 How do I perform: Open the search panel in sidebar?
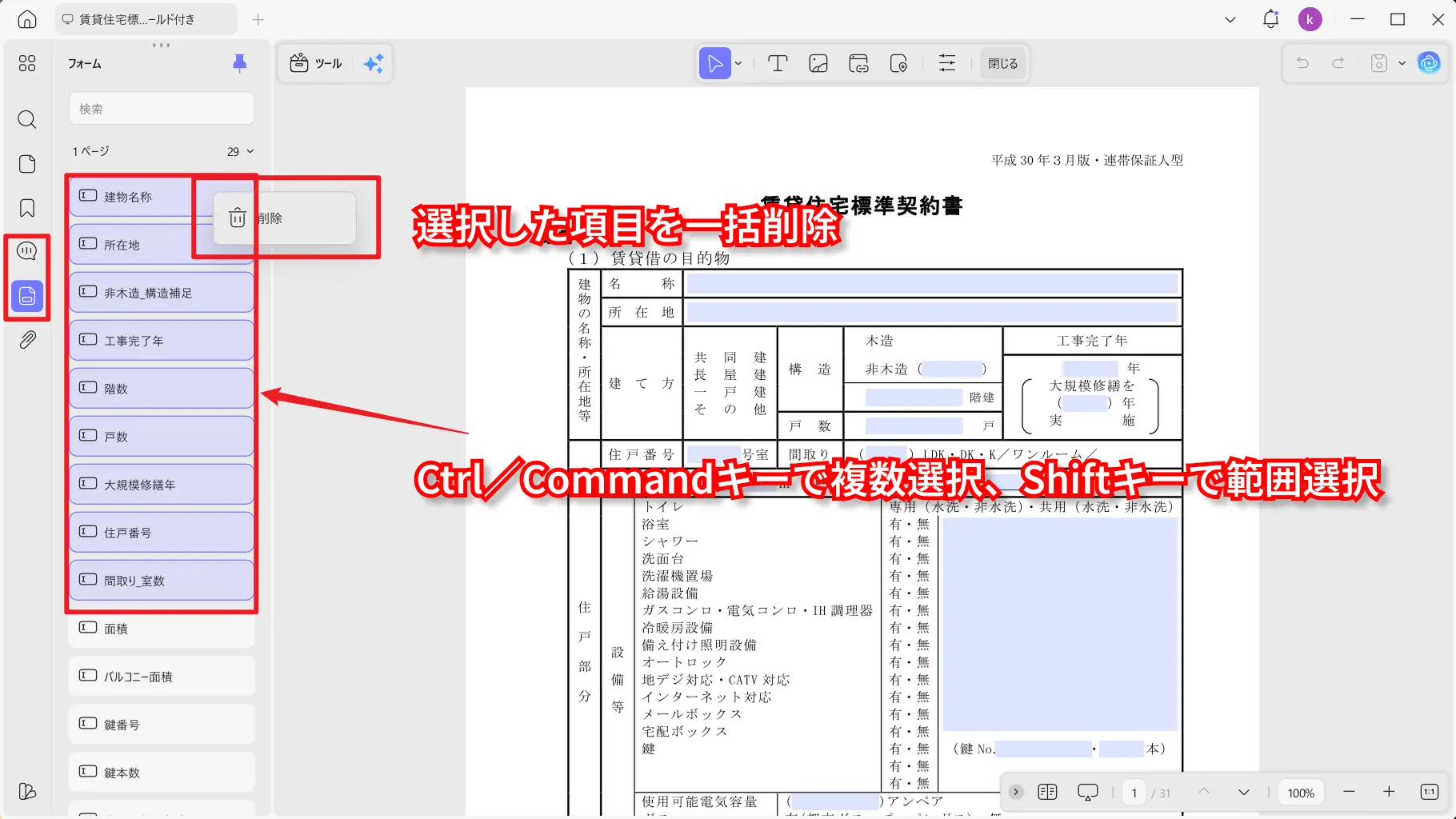(x=27, y=119)
